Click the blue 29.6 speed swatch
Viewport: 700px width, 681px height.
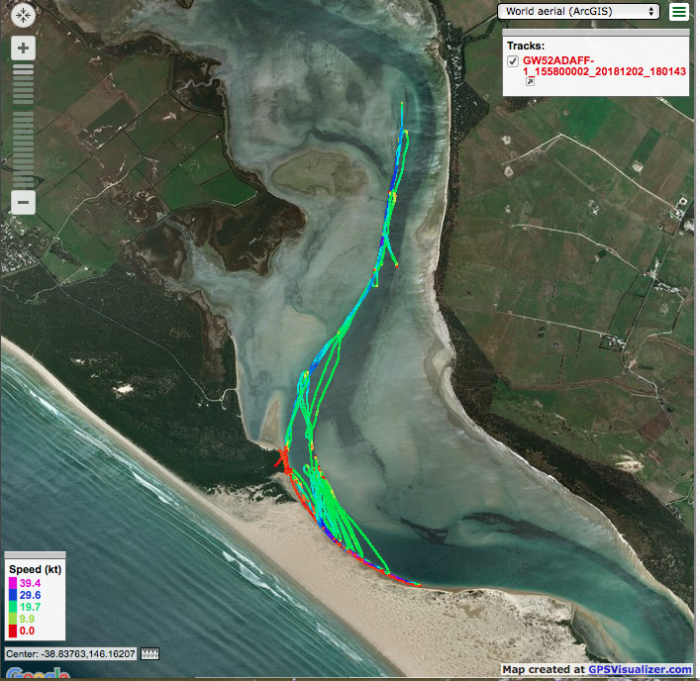(11, 595)
